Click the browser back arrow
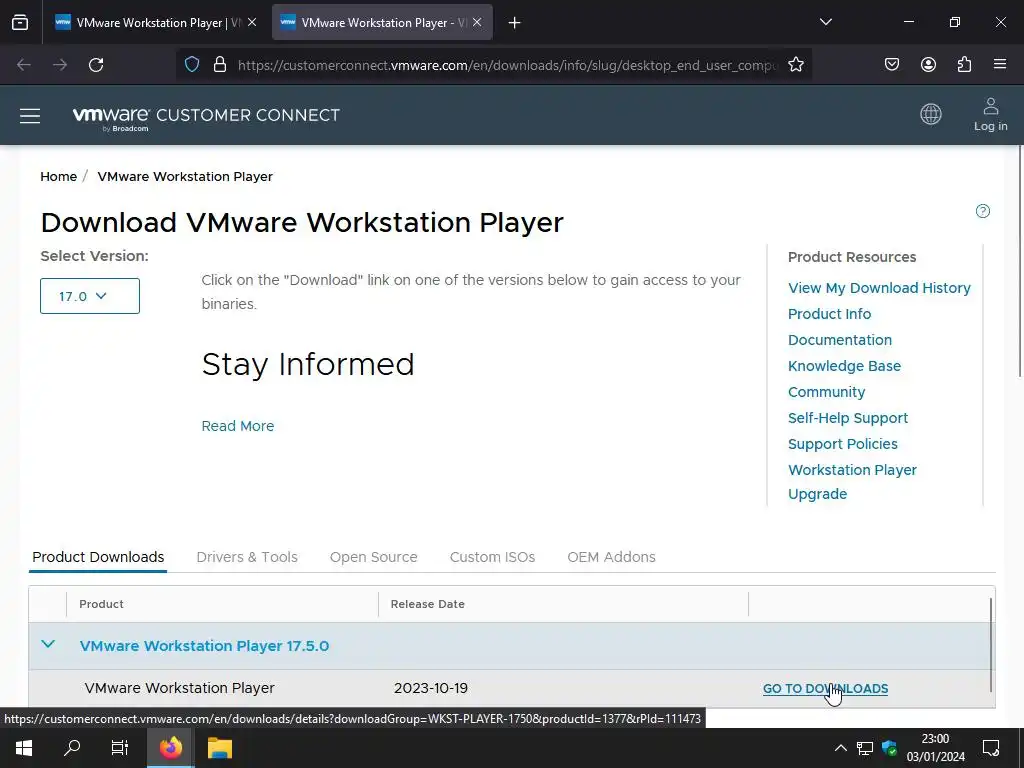 (x=24, y=65)
